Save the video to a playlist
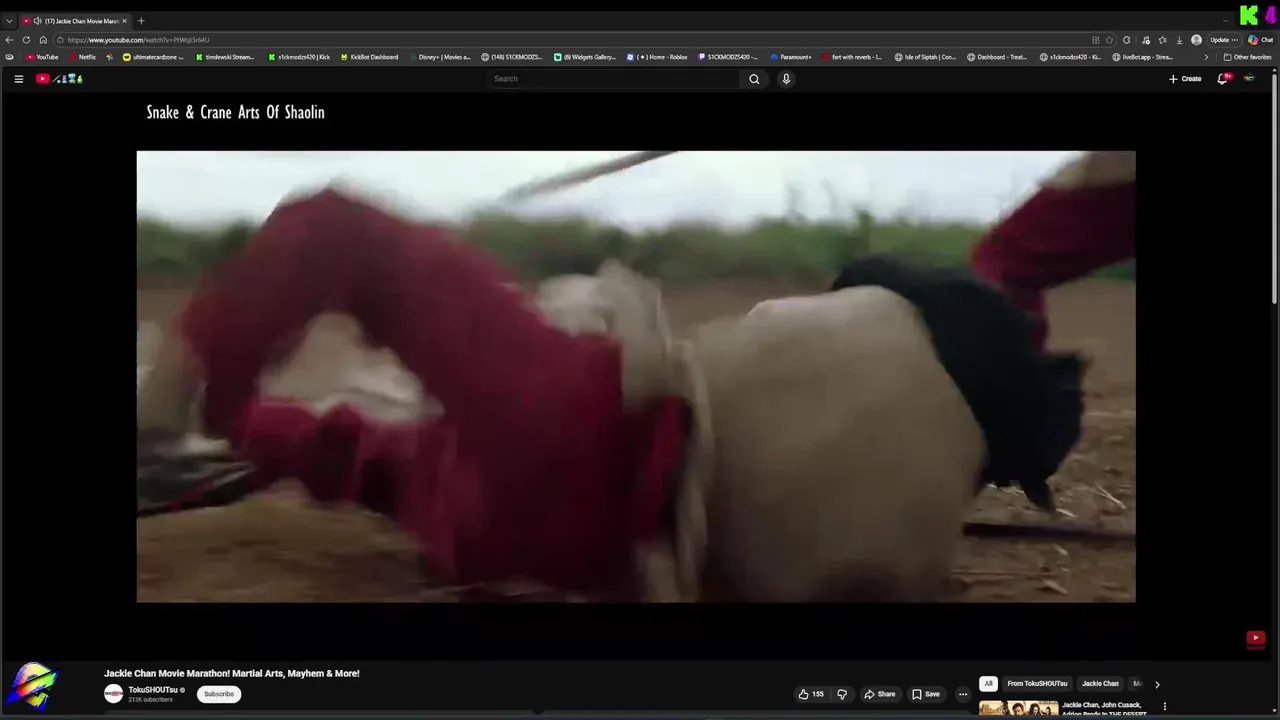Screen dimensions: 1280x720 tap(926, 694)
